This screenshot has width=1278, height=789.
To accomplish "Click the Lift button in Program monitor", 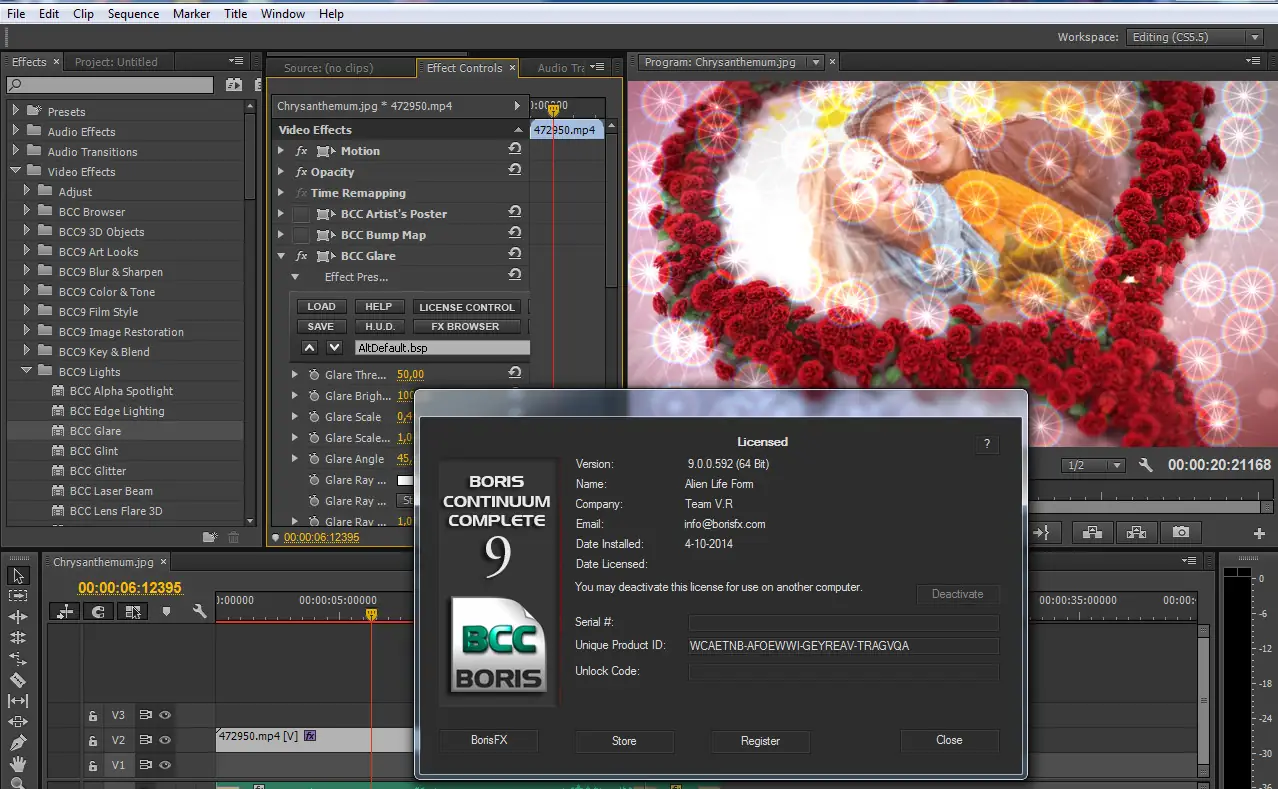I will (x=1092, y=533).
